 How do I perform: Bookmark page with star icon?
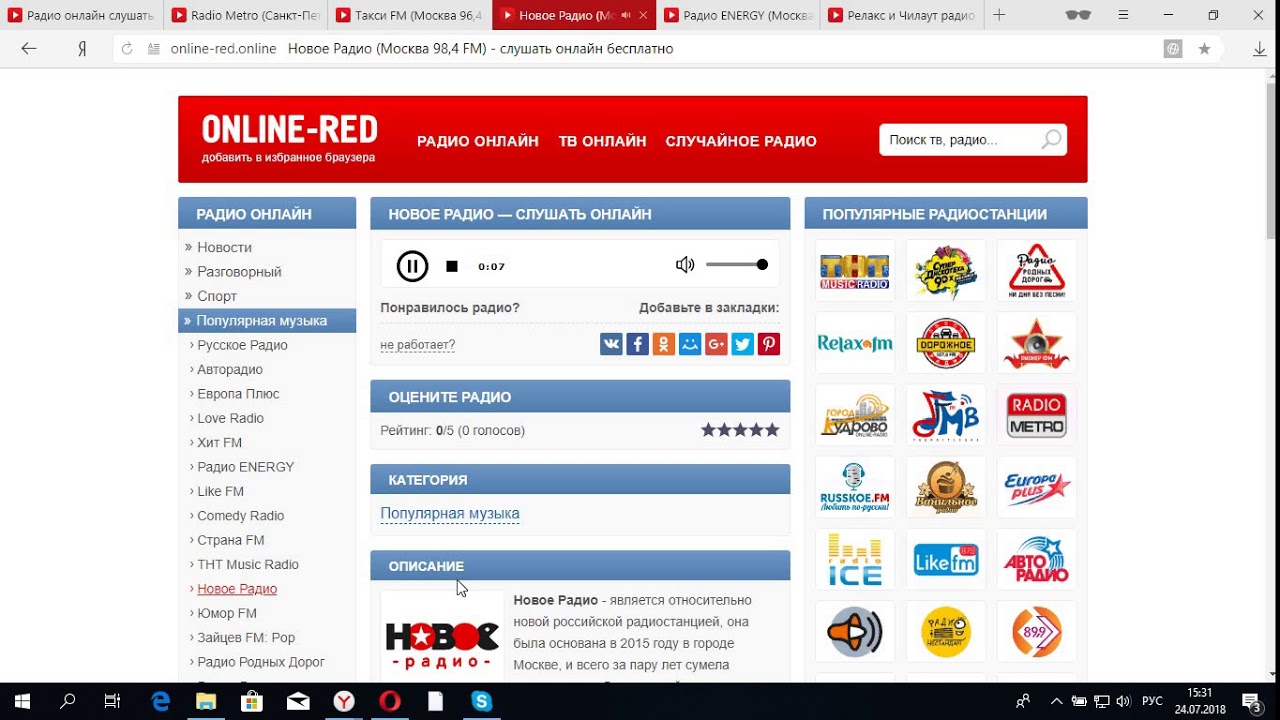coord(1204,48)
